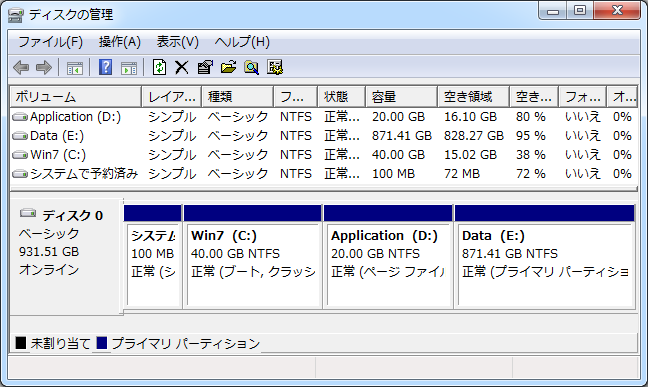This screenshot has height=387, width=648.
Task: Select the システムで予約済み volume row
Action: pyautogui.click(x=324, y=174)
